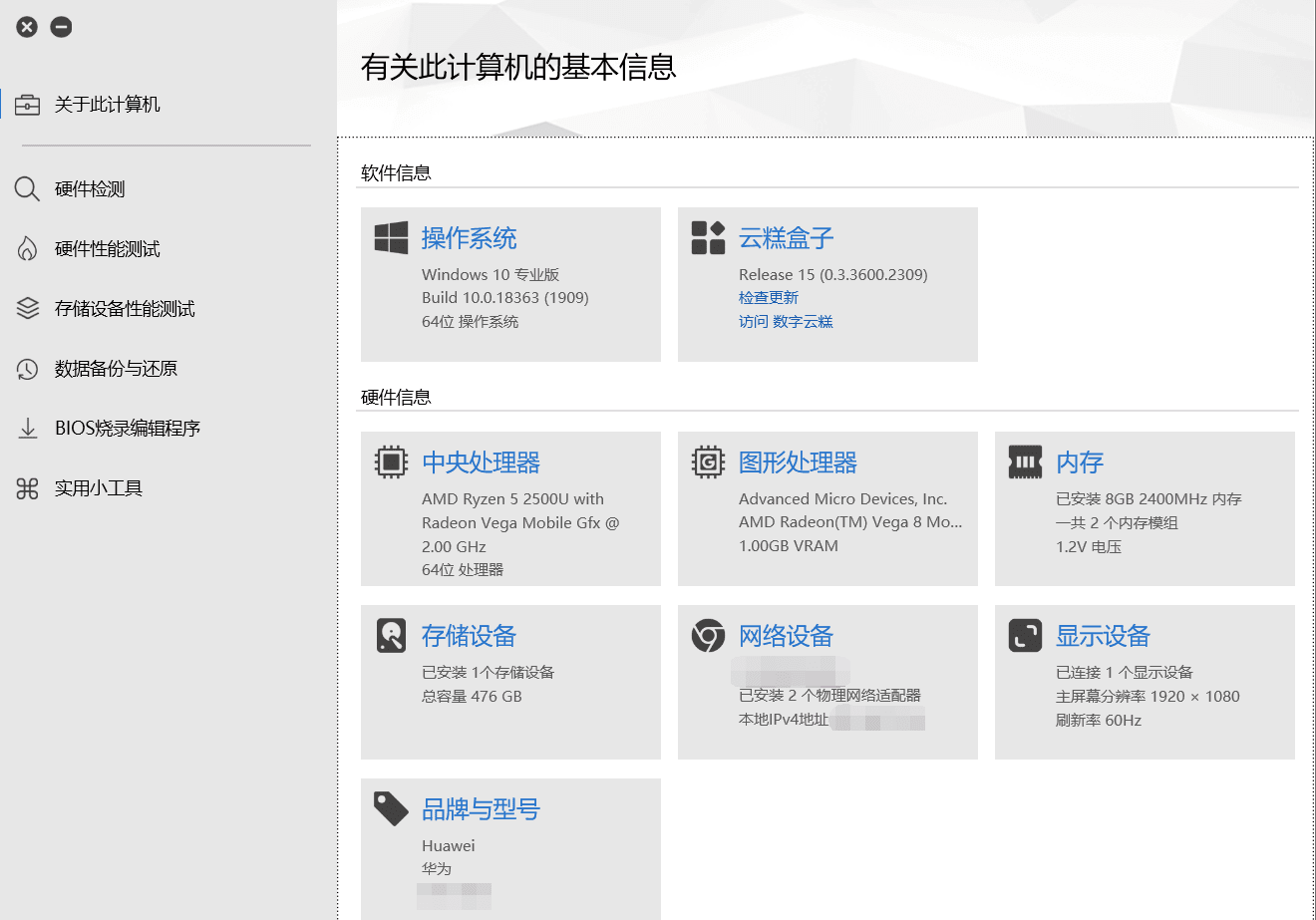Open the 中央处理器 heading link

point(481,462)
